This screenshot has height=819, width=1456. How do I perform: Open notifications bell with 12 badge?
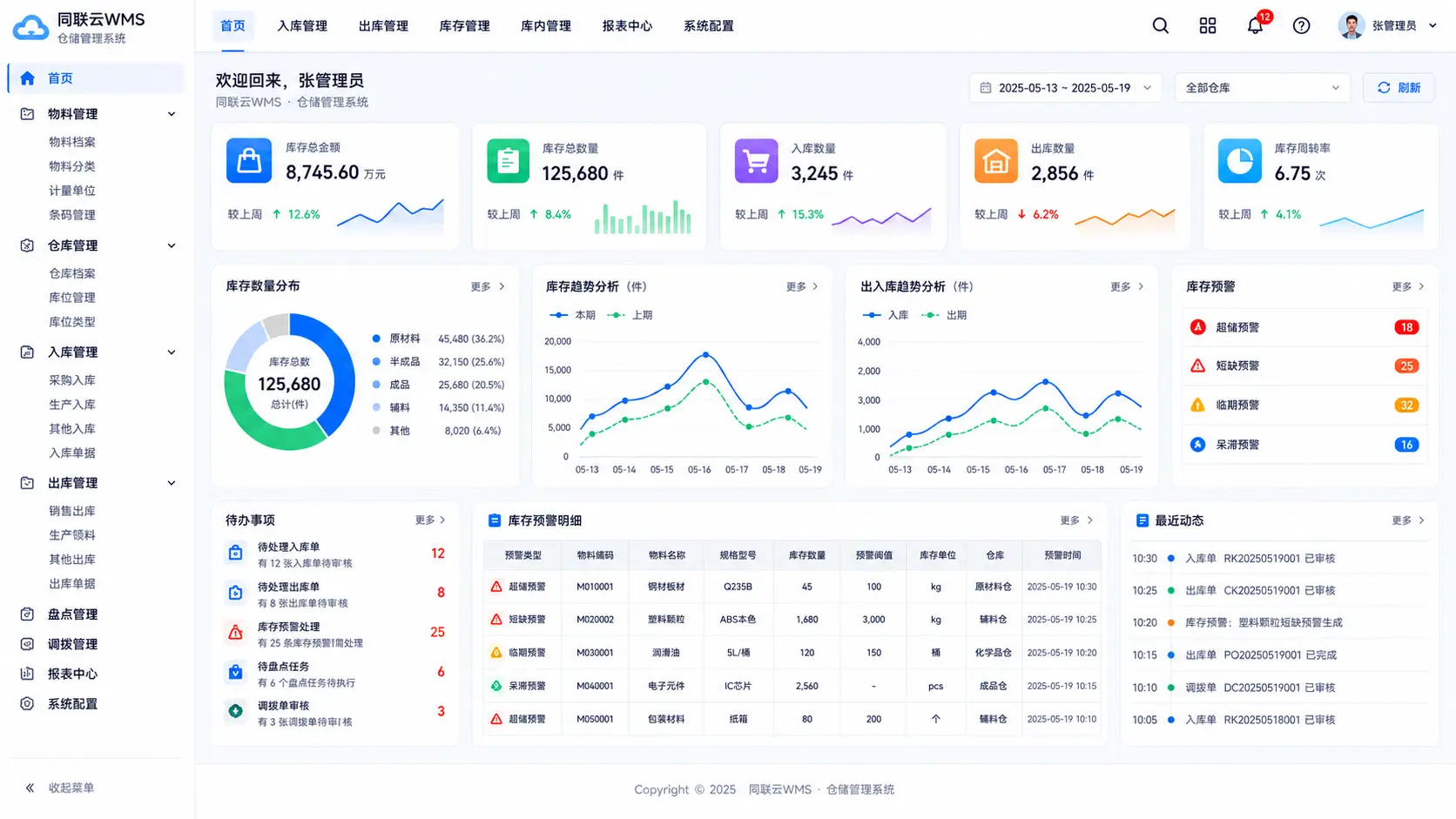coord(1255,25)
